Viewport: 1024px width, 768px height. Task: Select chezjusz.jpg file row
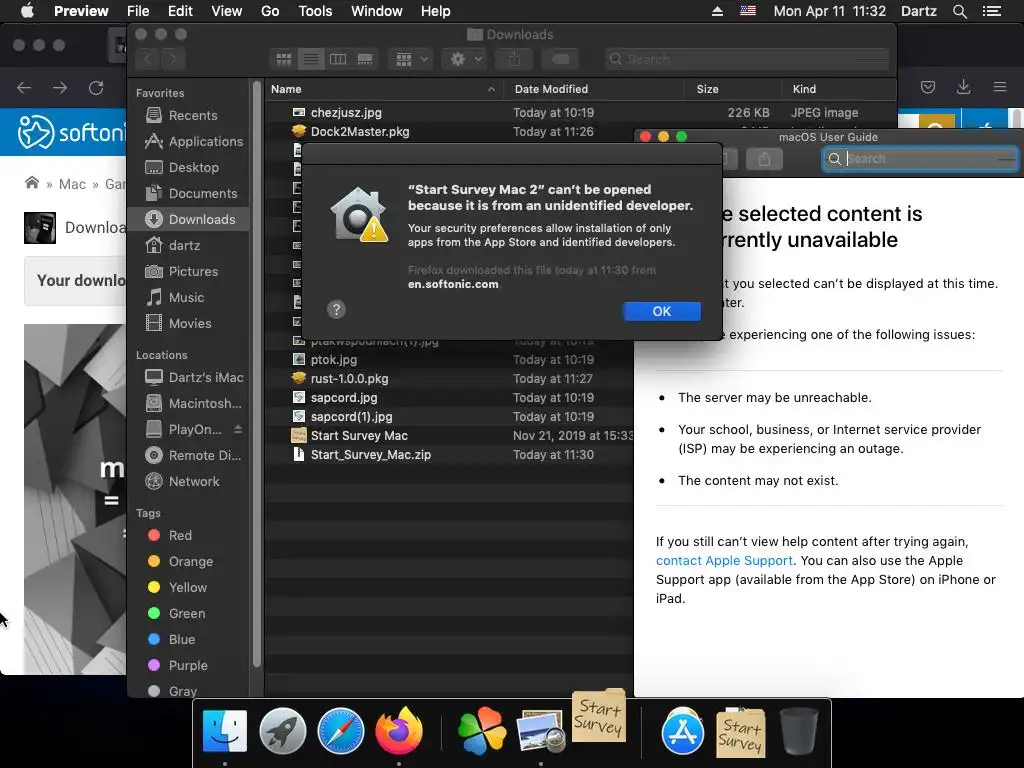pos(581,113)
